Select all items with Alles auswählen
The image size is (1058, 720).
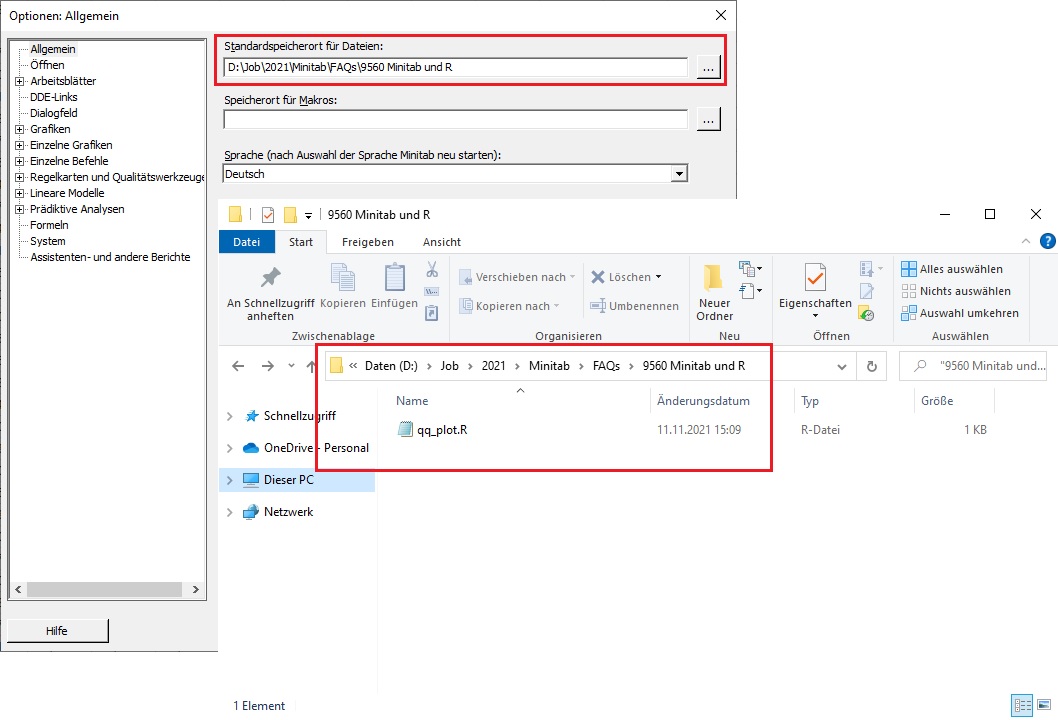click(x=952, y=269)
